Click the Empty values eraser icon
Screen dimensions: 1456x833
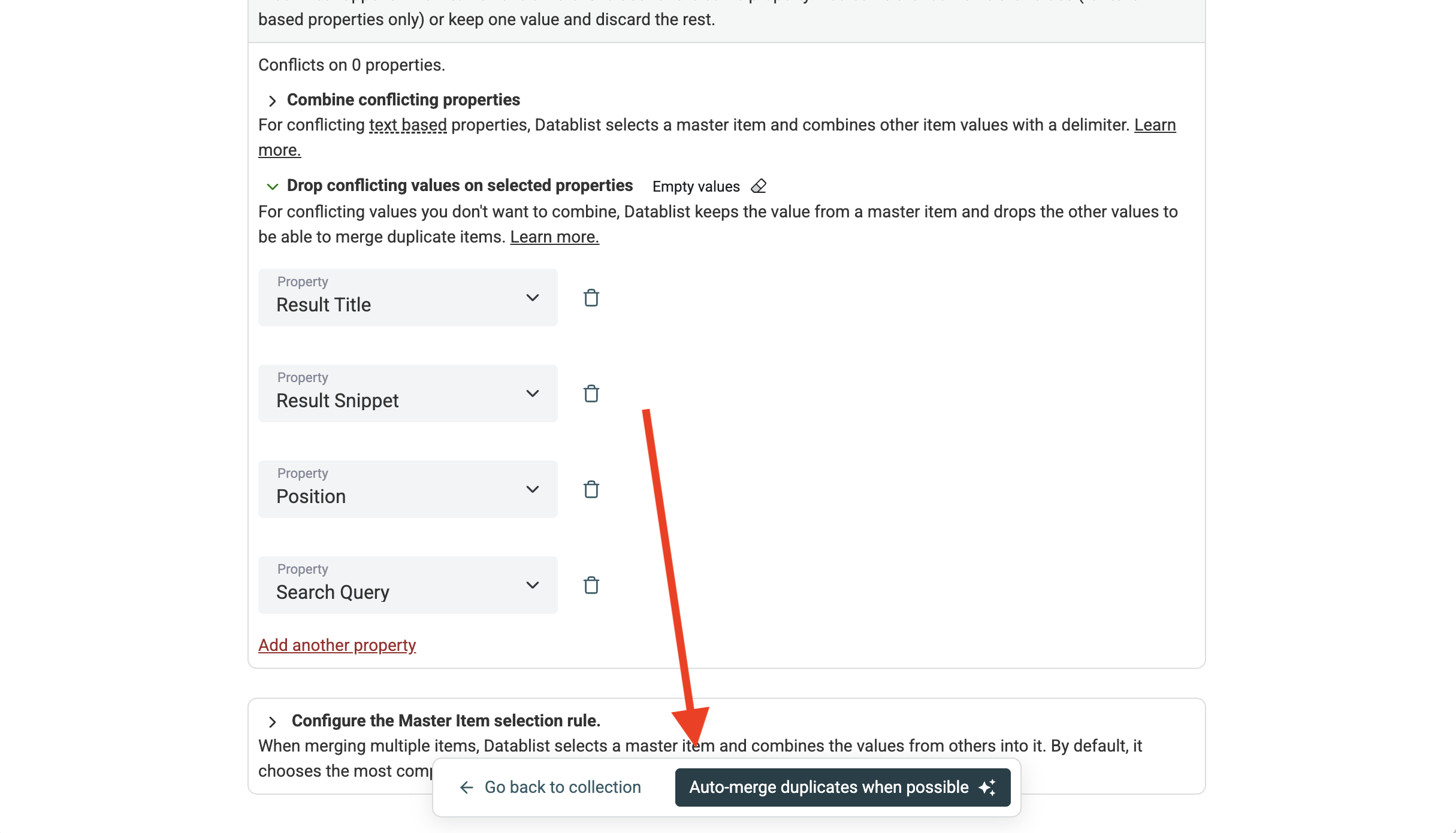(759, 186)
